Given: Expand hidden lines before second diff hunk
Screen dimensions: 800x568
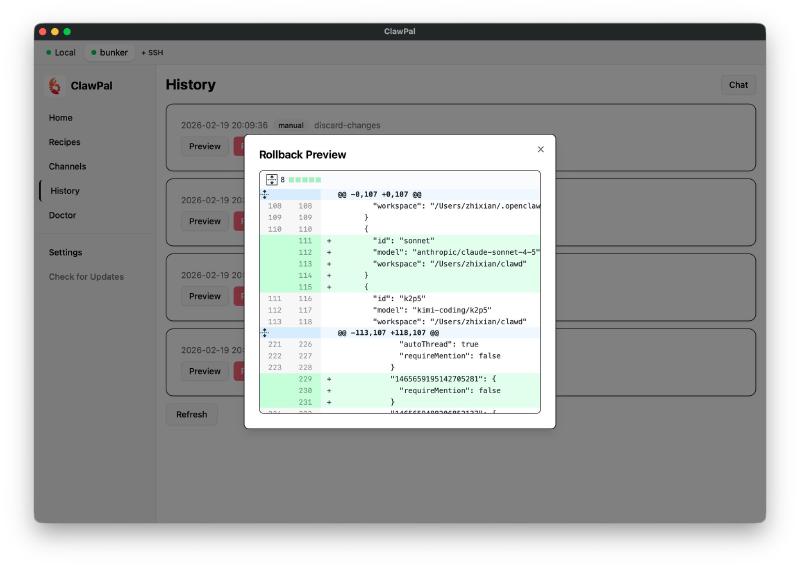Looking at the screenshot, I should pyautogui.click(x=265, y=332).
